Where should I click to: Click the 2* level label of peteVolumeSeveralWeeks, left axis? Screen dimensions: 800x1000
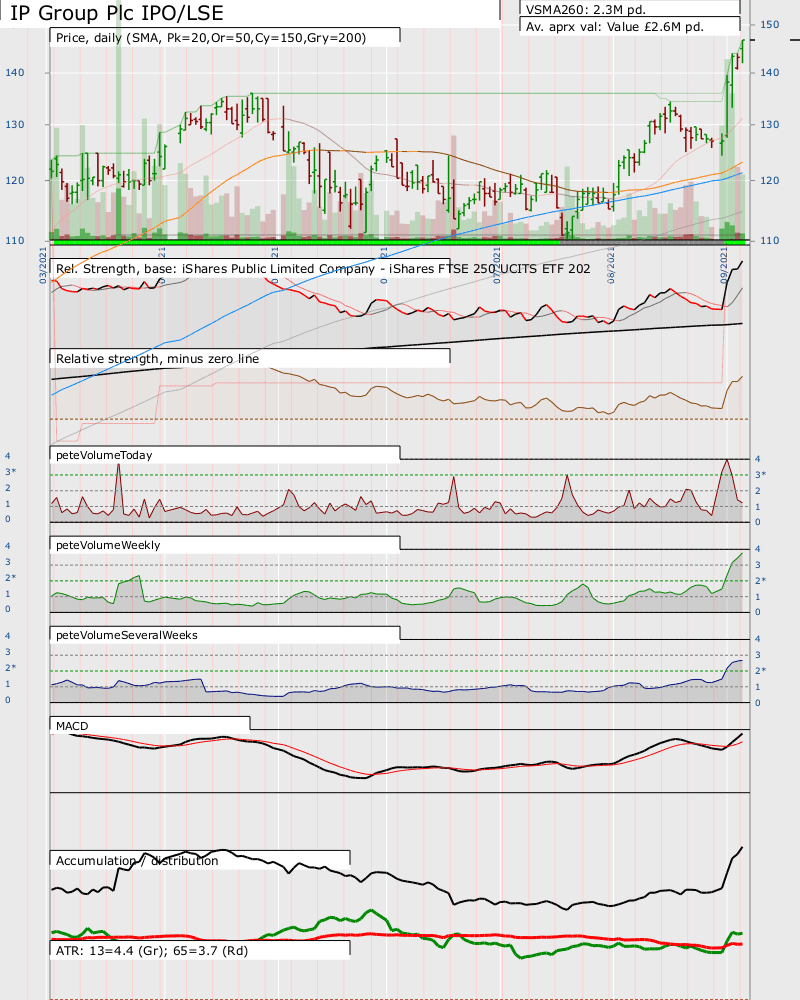tap(10, 667)
